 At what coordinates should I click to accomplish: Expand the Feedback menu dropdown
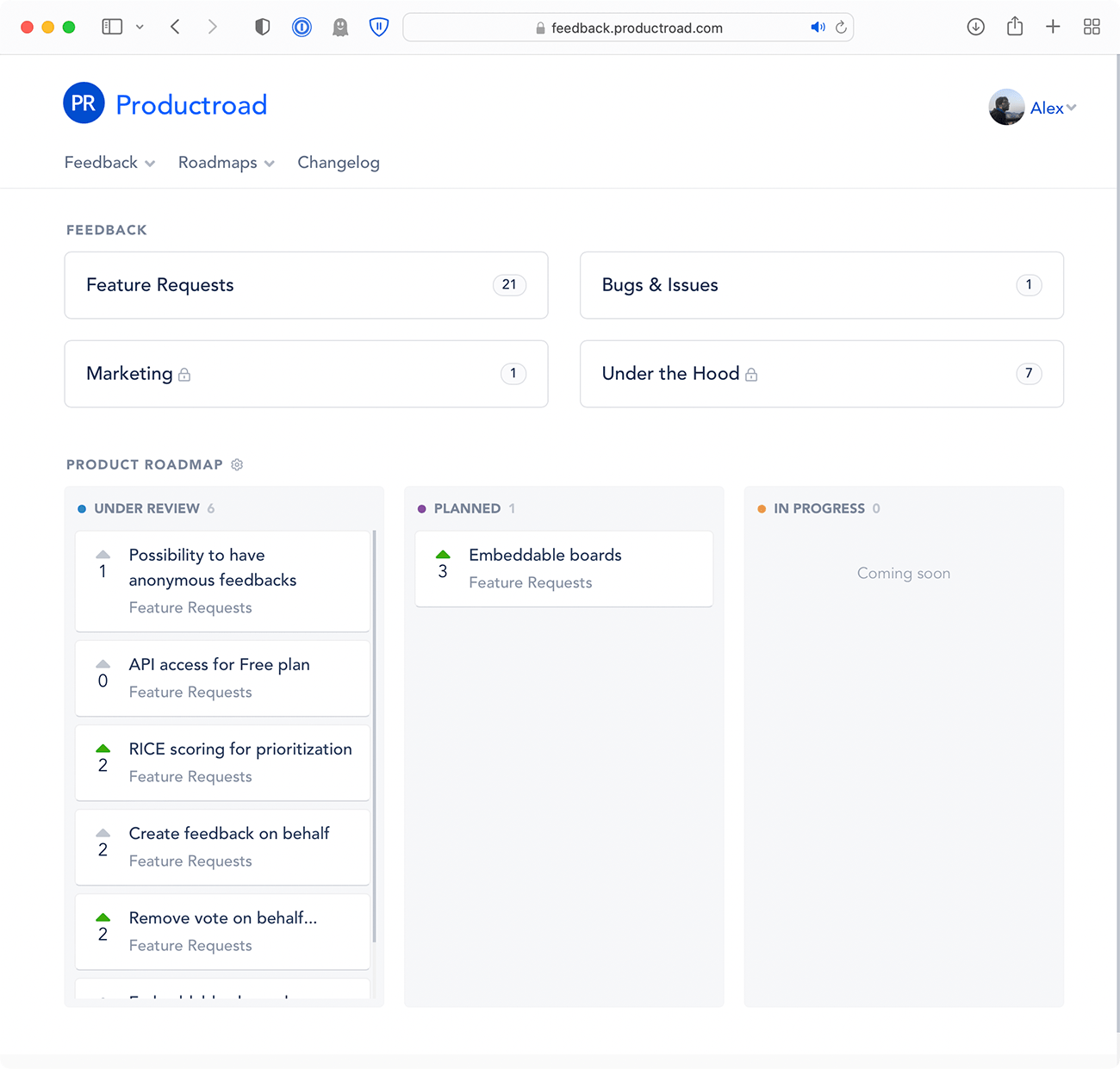coord(109,163)
